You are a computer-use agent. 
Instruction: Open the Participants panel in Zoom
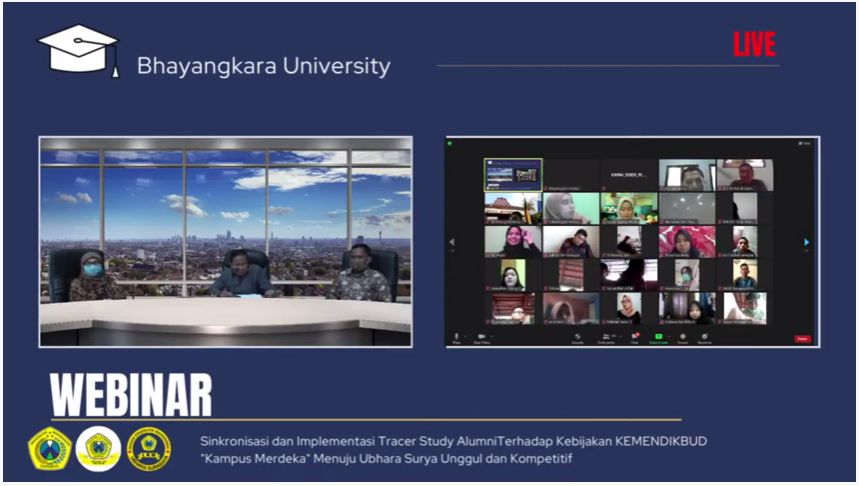click(606, 338)
